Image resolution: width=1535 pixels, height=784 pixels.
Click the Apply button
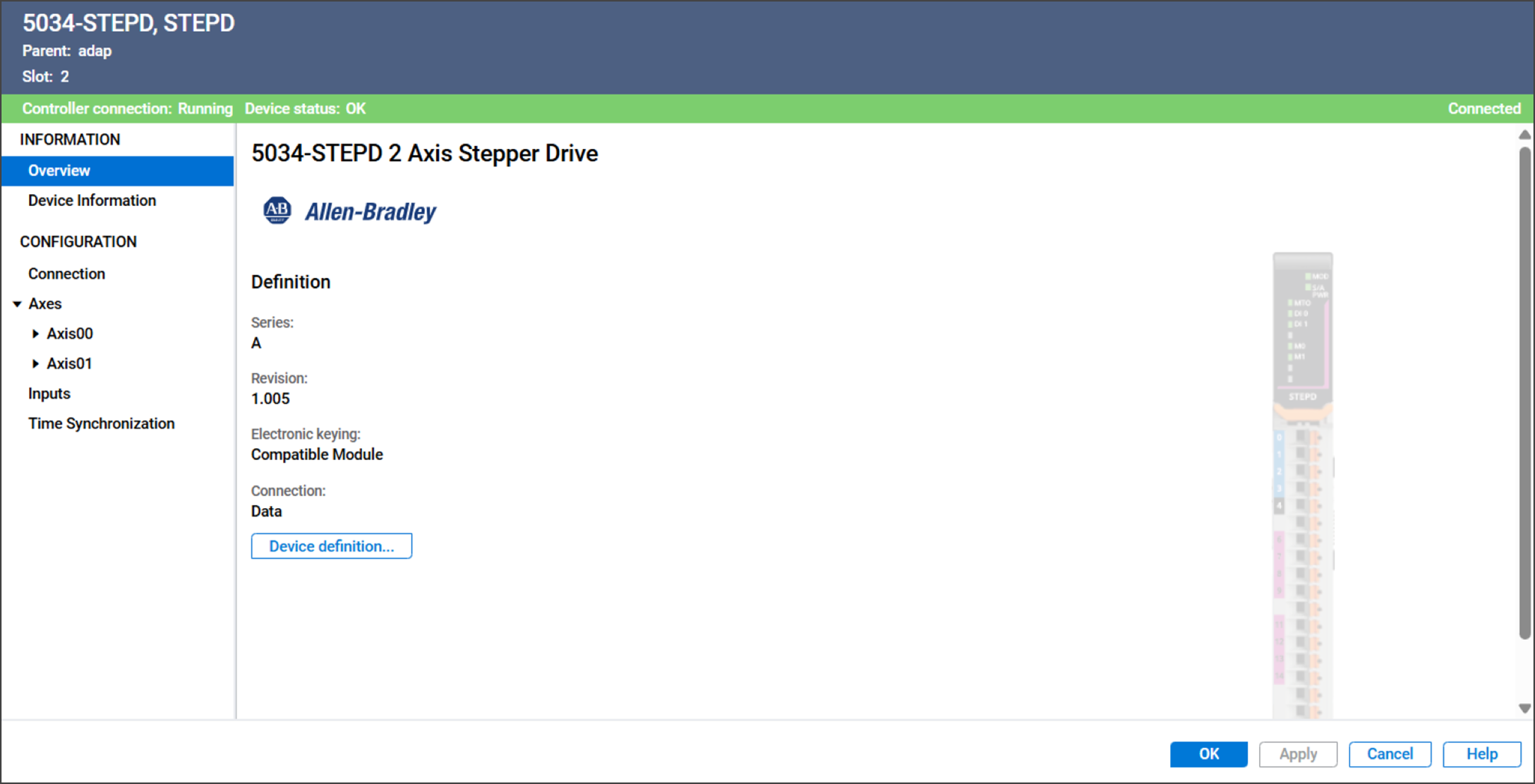click(1298, 754)
